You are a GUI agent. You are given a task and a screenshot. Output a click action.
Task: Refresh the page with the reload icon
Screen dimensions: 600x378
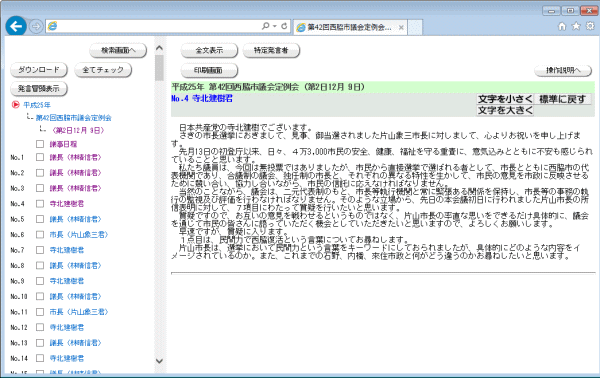[x=284, y=26]
